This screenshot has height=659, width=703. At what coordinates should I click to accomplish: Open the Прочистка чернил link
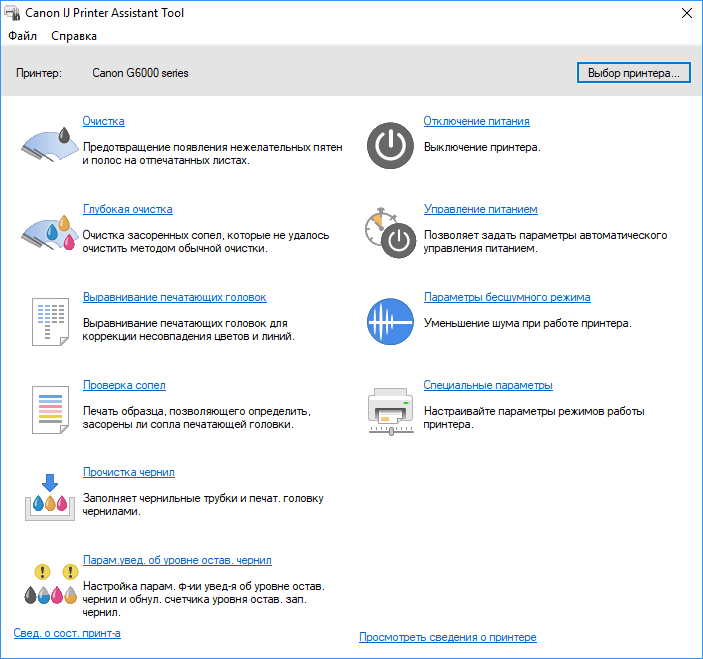[x=129, y=472]
